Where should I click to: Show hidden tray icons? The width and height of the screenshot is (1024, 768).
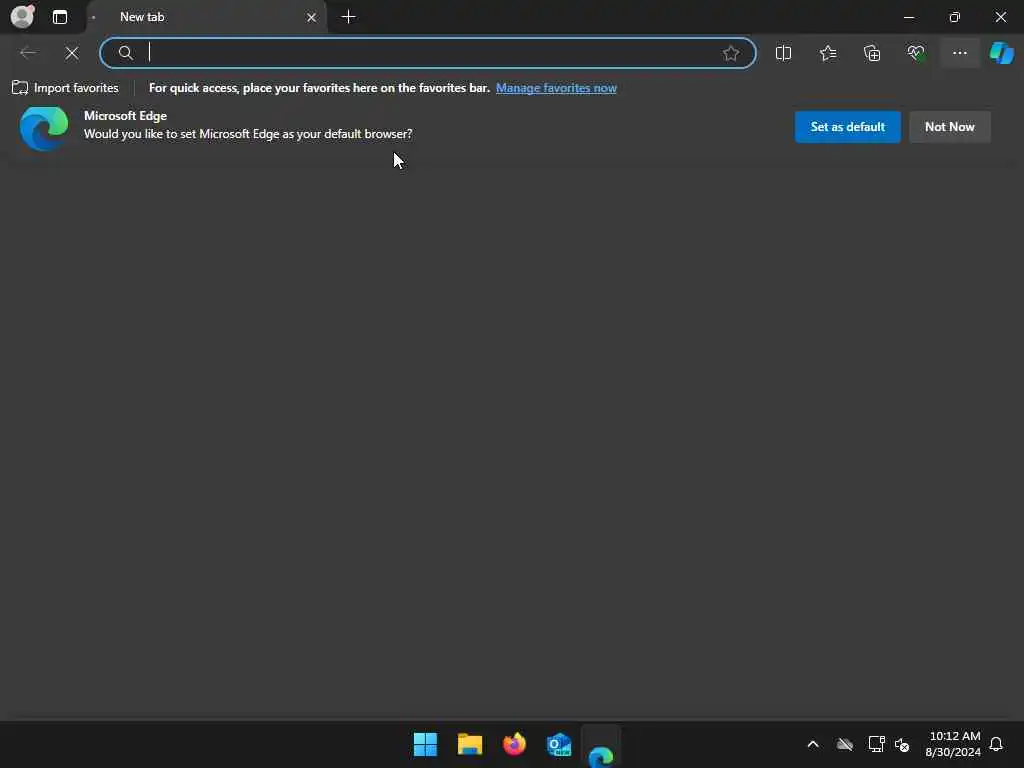coord(813,744)
